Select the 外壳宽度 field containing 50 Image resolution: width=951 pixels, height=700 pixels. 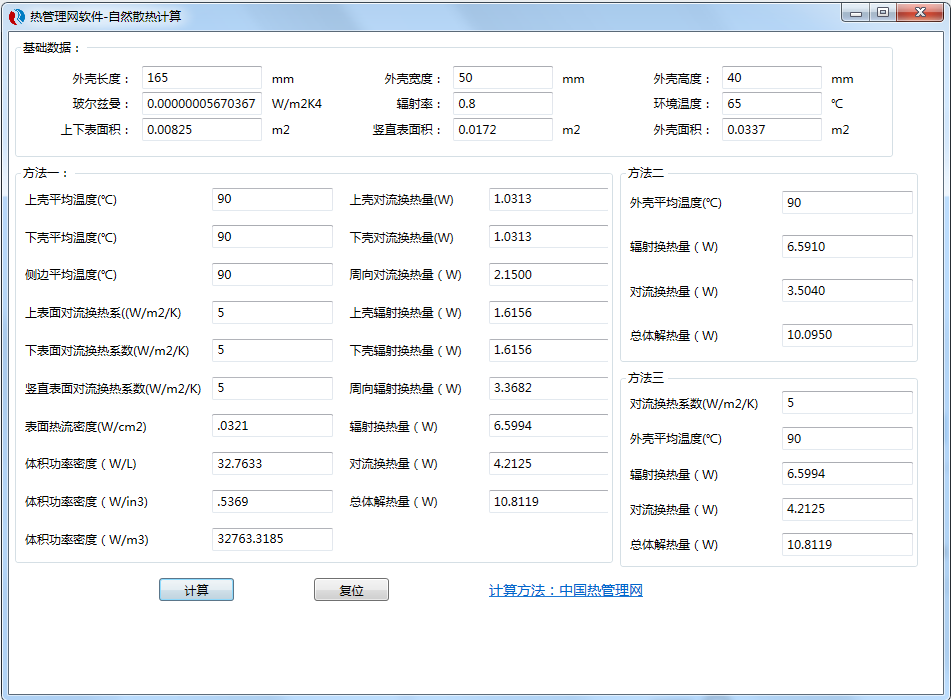point(501,77)
